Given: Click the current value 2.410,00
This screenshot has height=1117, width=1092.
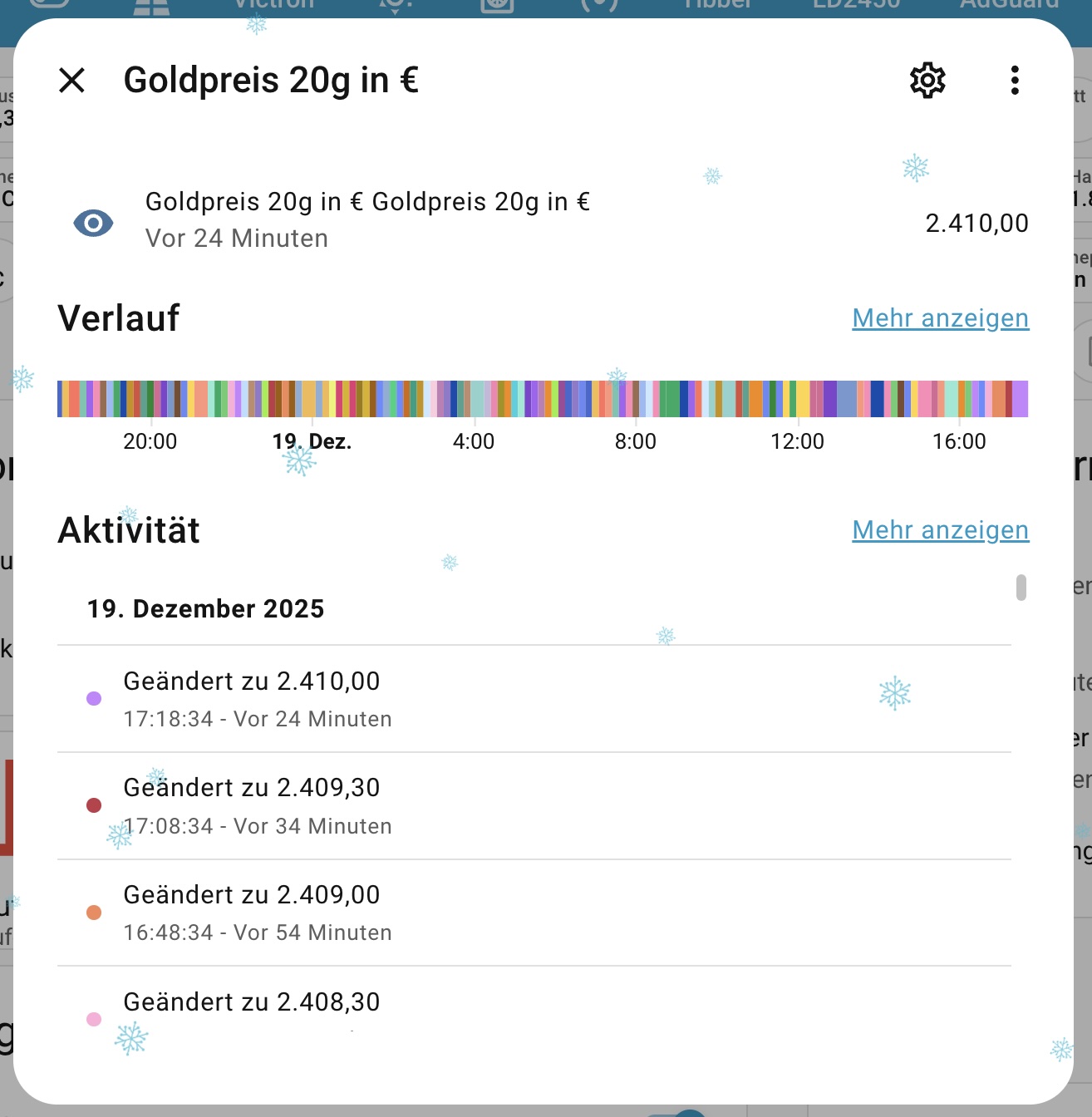Looking at the screenshot, I should pyautogui.click(x=976, y=224).
